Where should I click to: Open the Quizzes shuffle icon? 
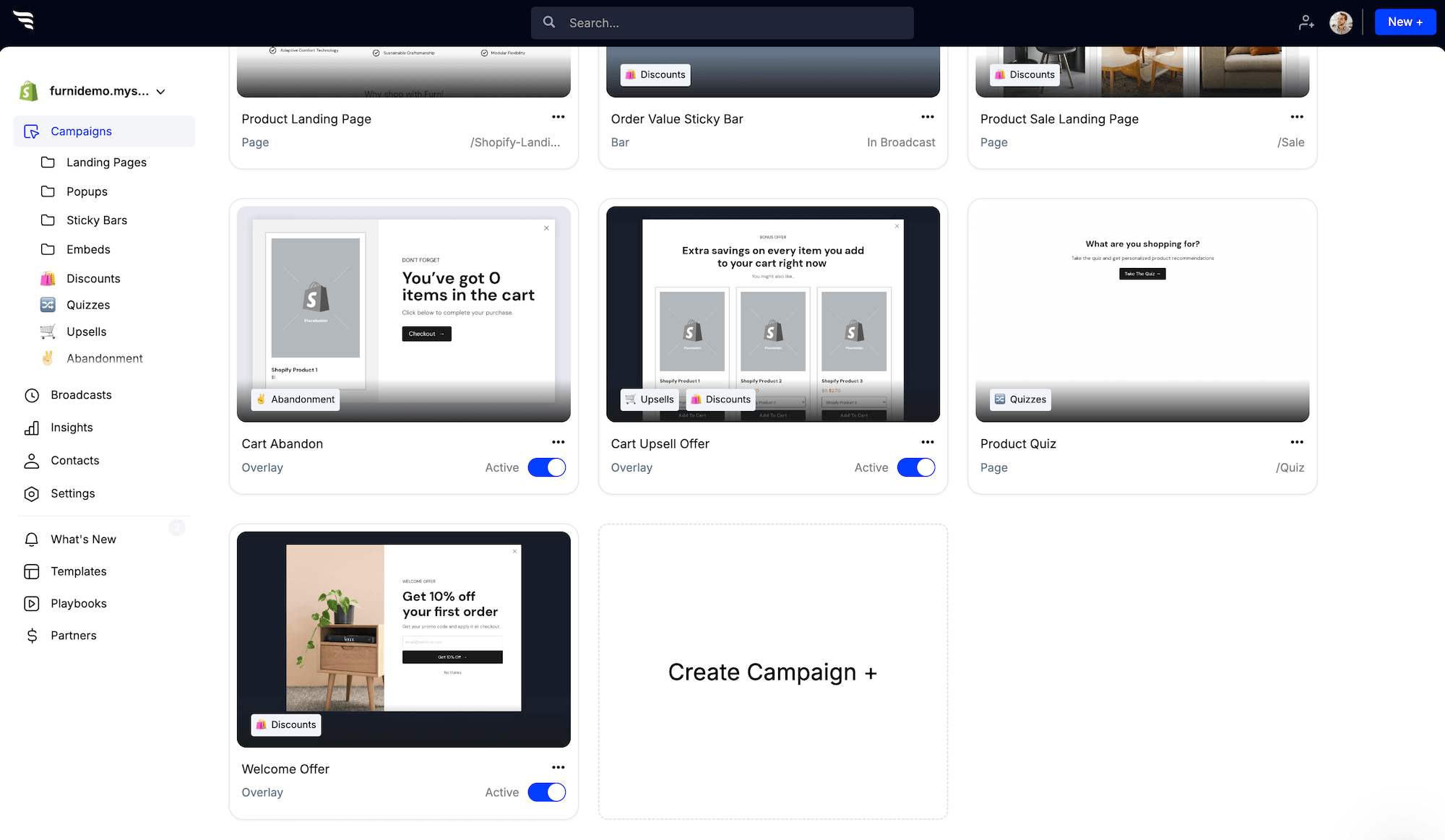47,305
